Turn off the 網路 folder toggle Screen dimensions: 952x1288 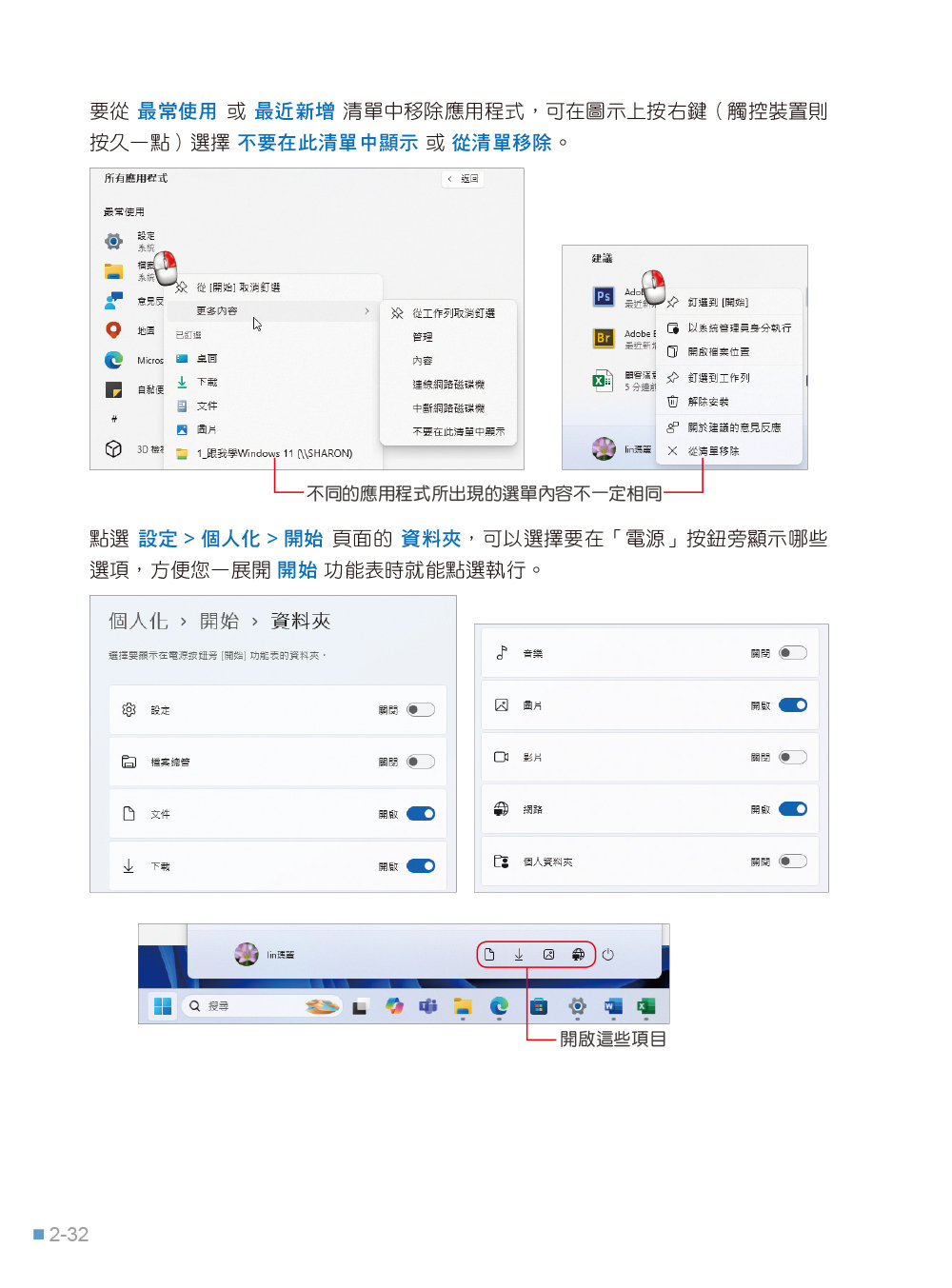(792, 809)
